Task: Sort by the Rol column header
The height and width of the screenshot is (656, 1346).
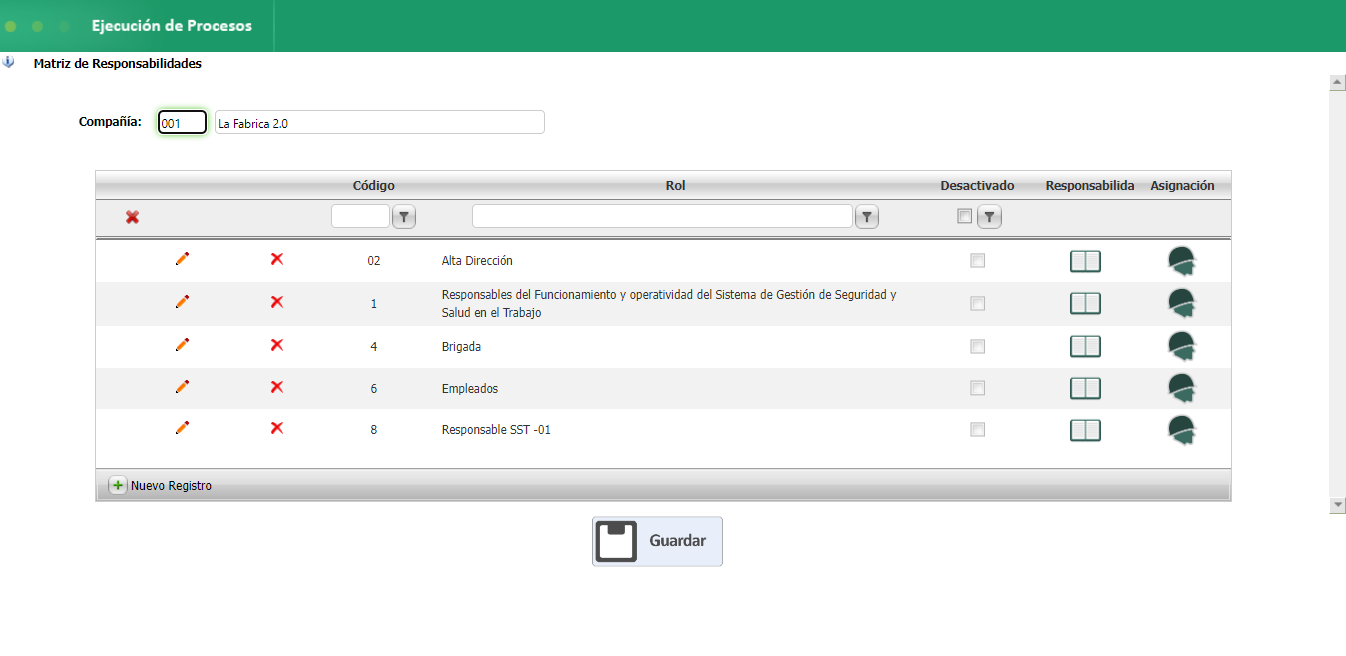Action: click(x=675, y=185)
